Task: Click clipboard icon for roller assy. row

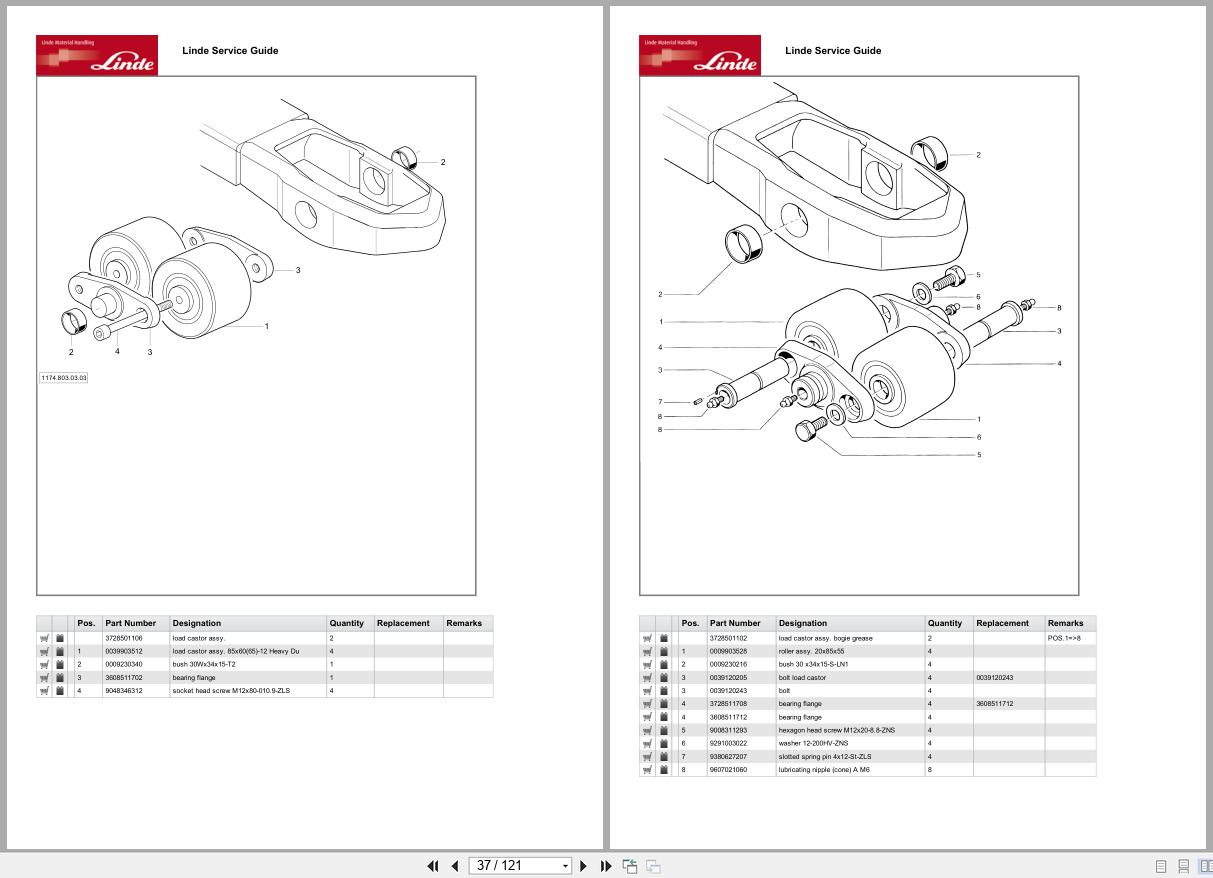Action: click(x=664, y=651)
